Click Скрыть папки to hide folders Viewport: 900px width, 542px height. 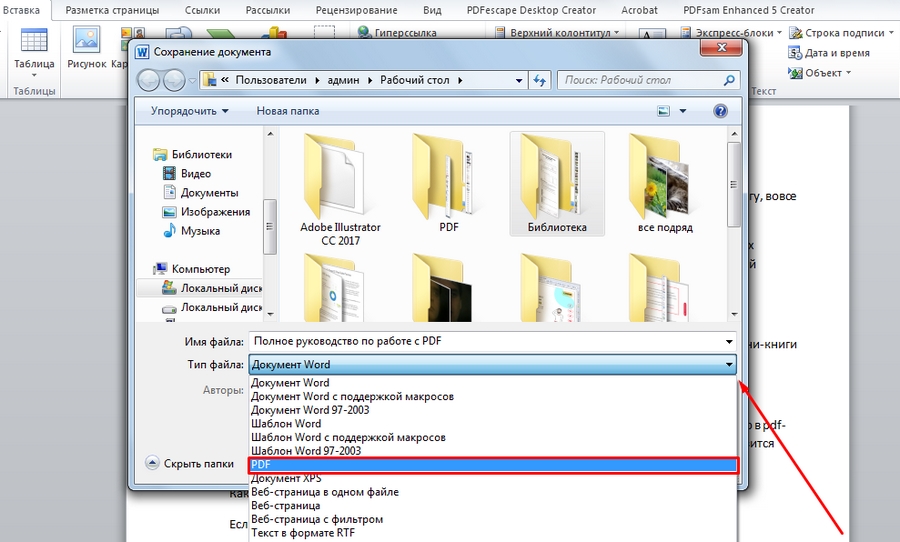click(x=197, y=463)
